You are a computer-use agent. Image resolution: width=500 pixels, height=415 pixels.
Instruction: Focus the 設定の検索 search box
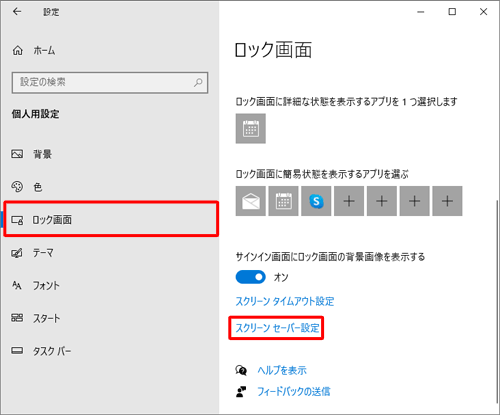click(x=110, y=82)
